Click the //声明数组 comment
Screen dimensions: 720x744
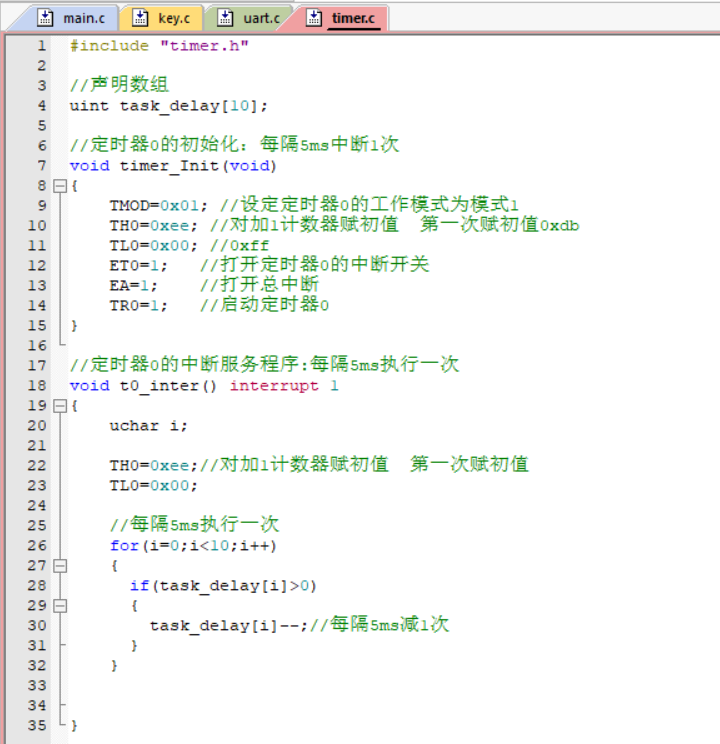(x=119, y=85)
